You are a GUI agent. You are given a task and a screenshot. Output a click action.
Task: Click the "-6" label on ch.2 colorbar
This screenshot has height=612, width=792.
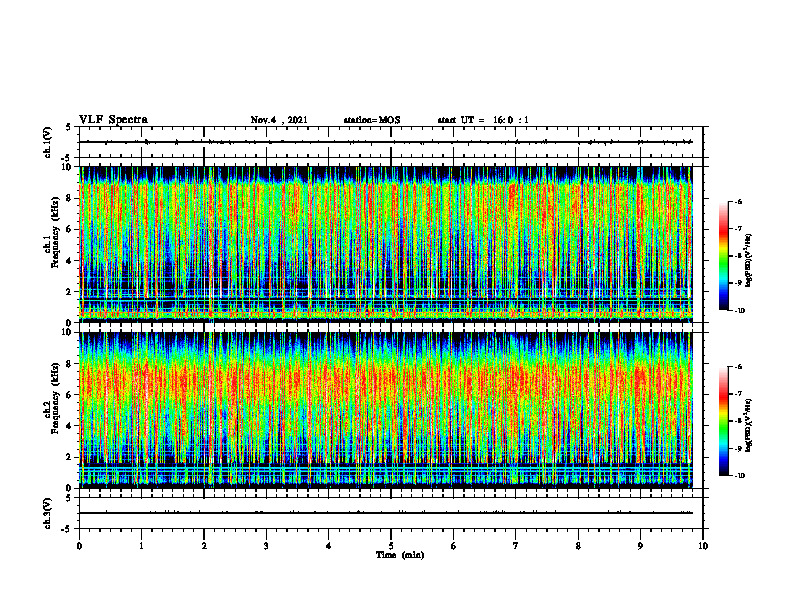(738, 367)
